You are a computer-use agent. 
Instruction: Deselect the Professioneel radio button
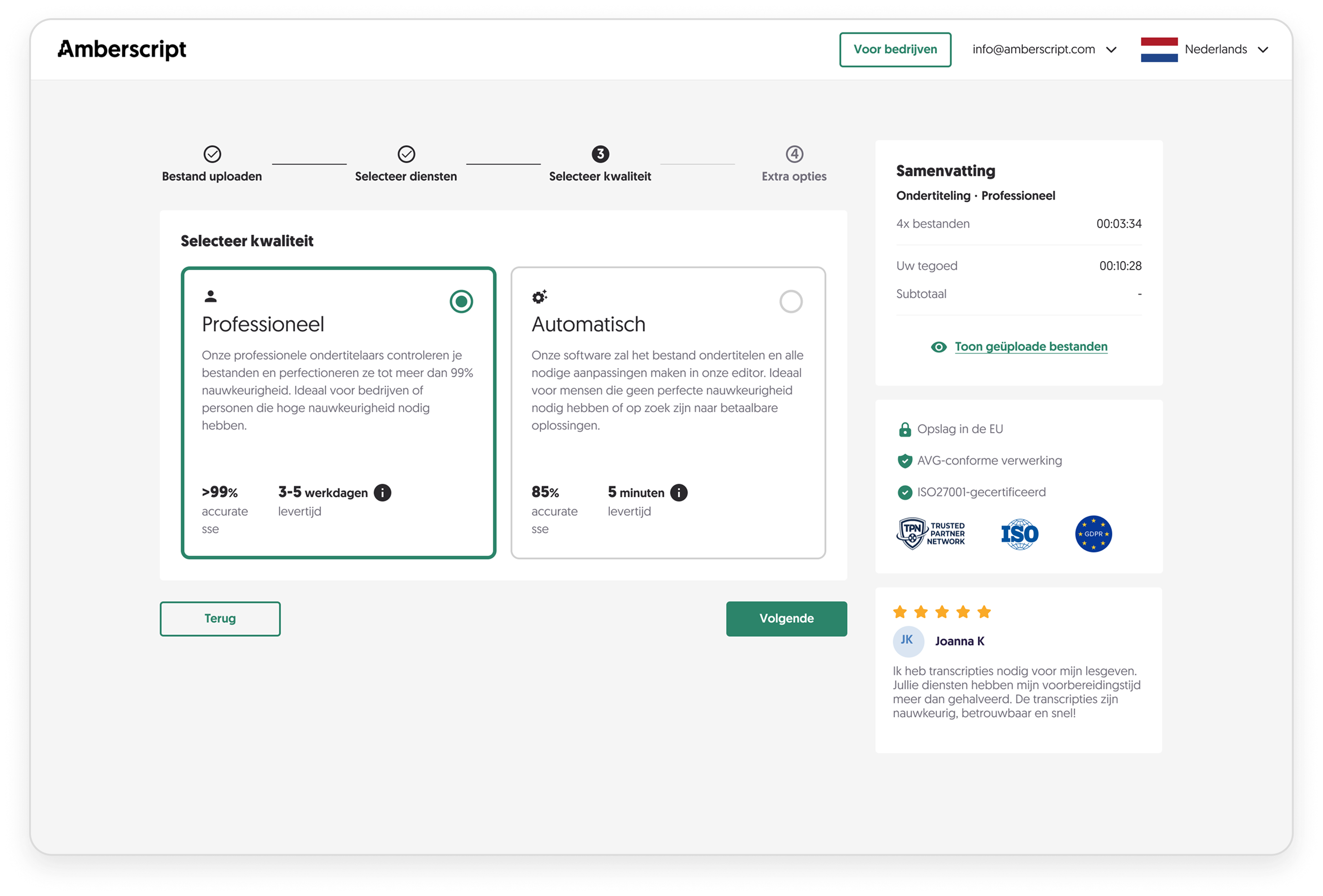[461, 302]
